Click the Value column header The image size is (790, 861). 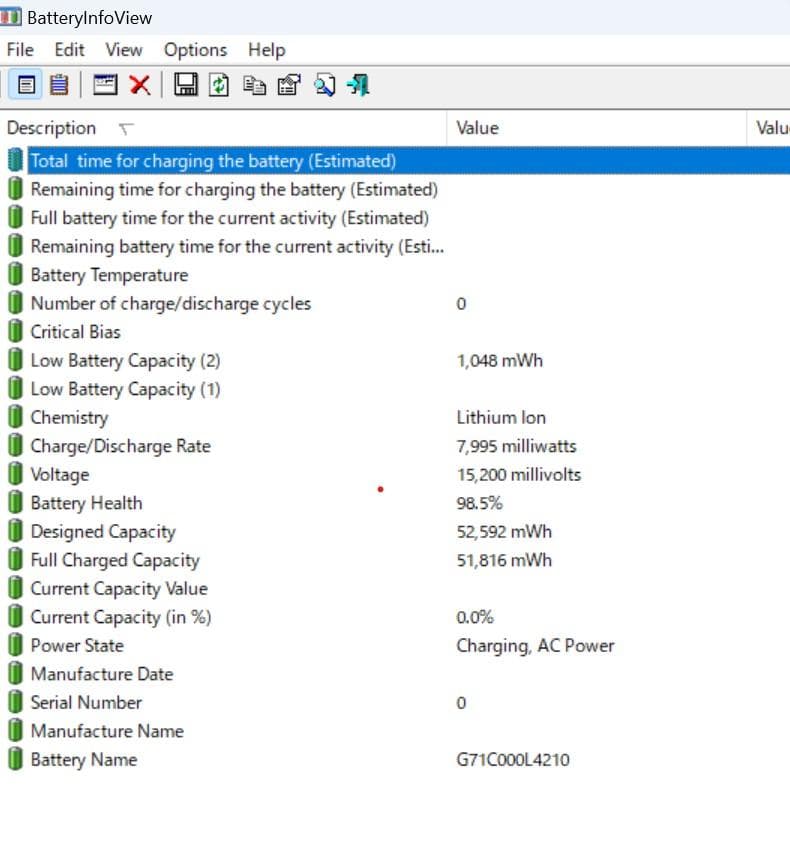(477, 128)
